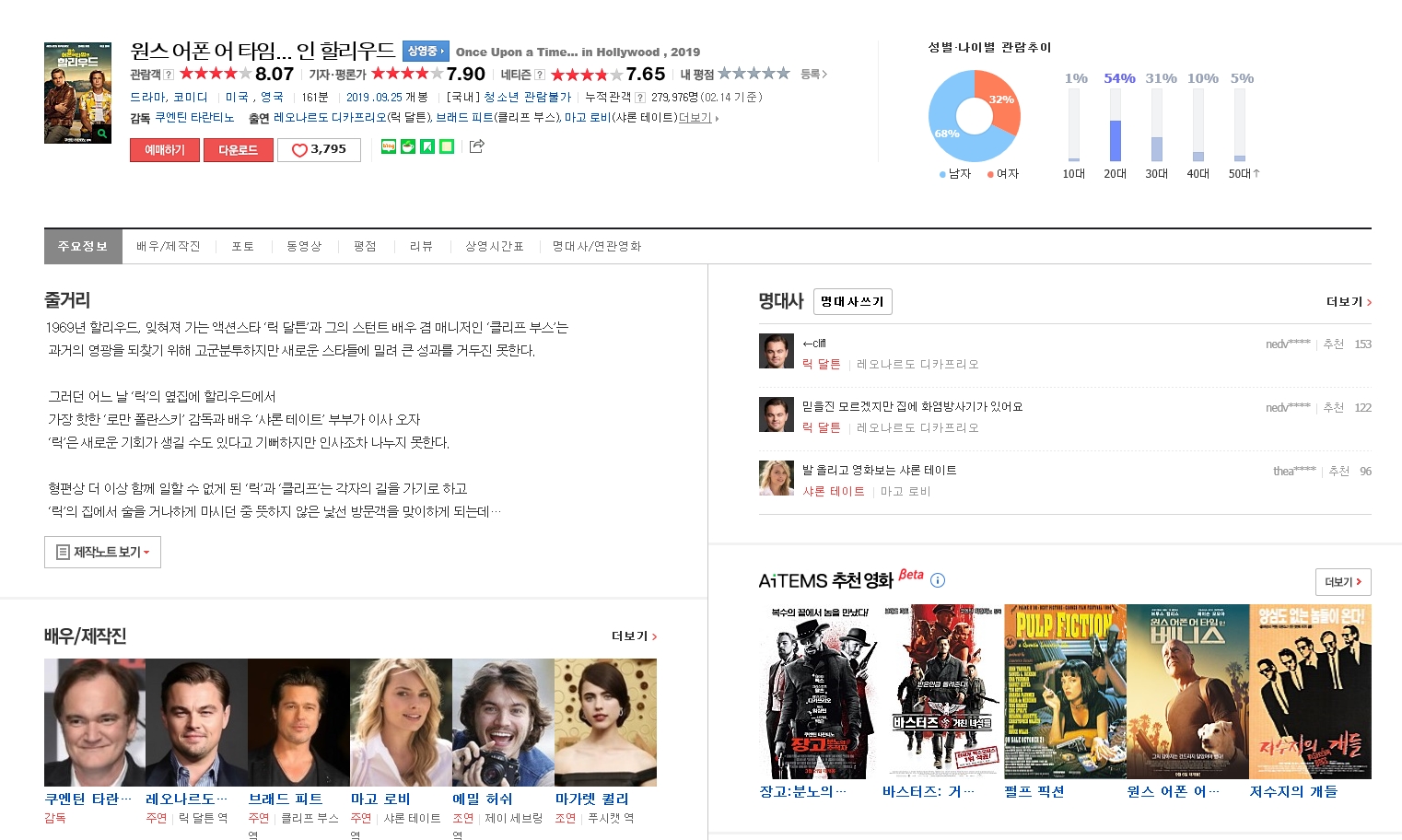Expand the cast list with 더보기 after 출연

pos(697,118)
